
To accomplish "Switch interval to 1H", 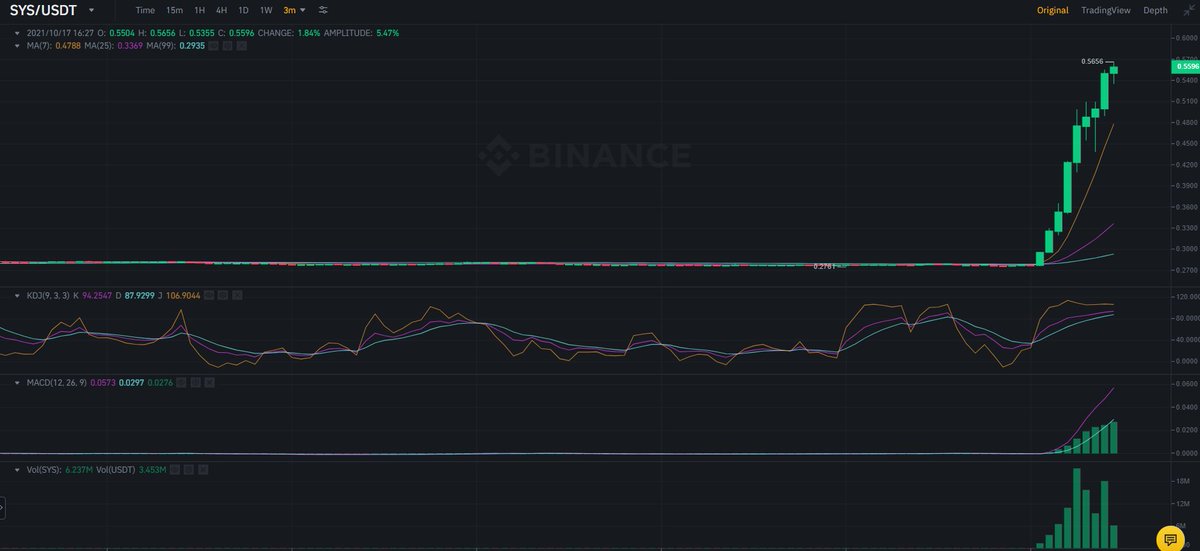I will pos(199,10).
